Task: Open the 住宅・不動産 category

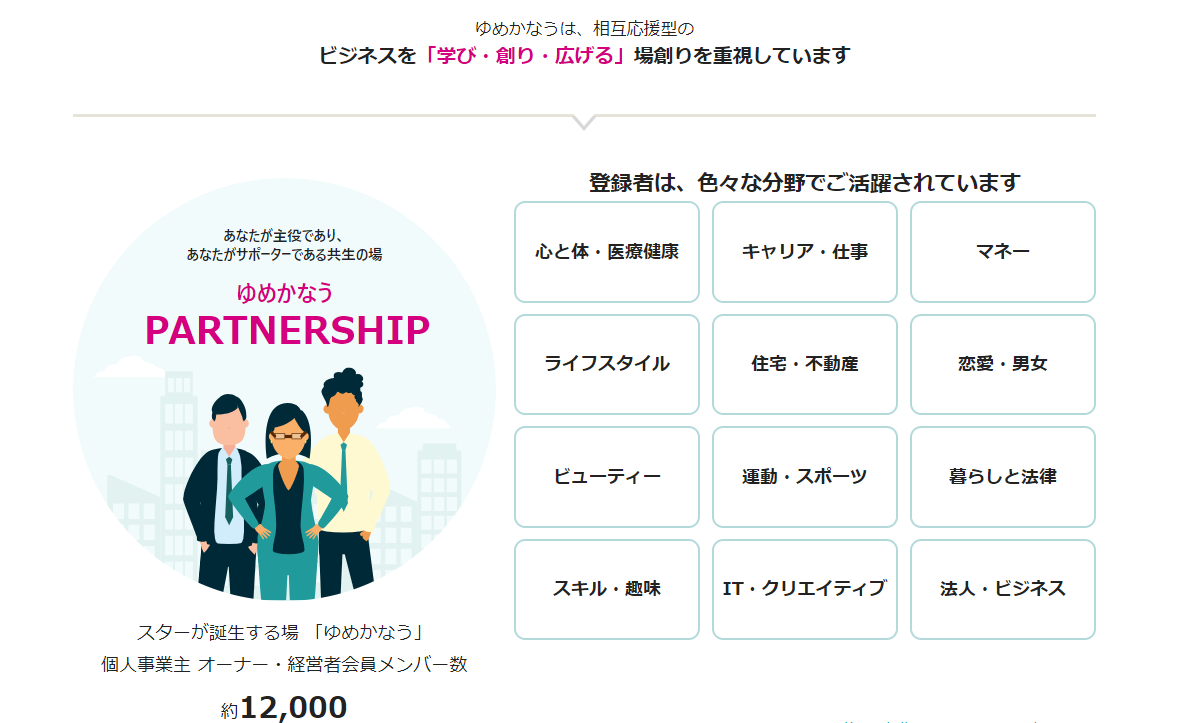Action: coord(805,365)
